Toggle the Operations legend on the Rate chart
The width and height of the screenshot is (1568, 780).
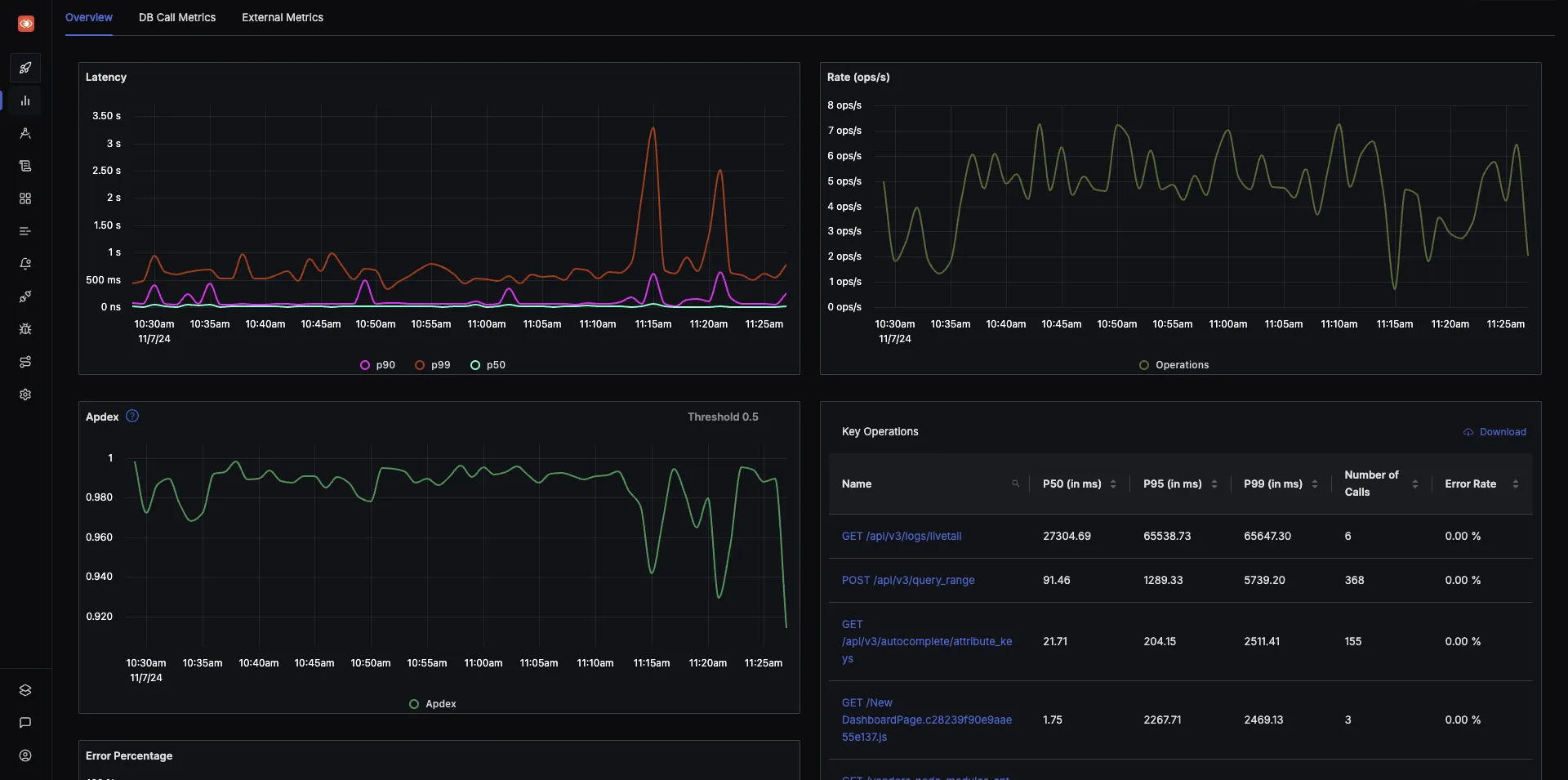point(1174,365)
